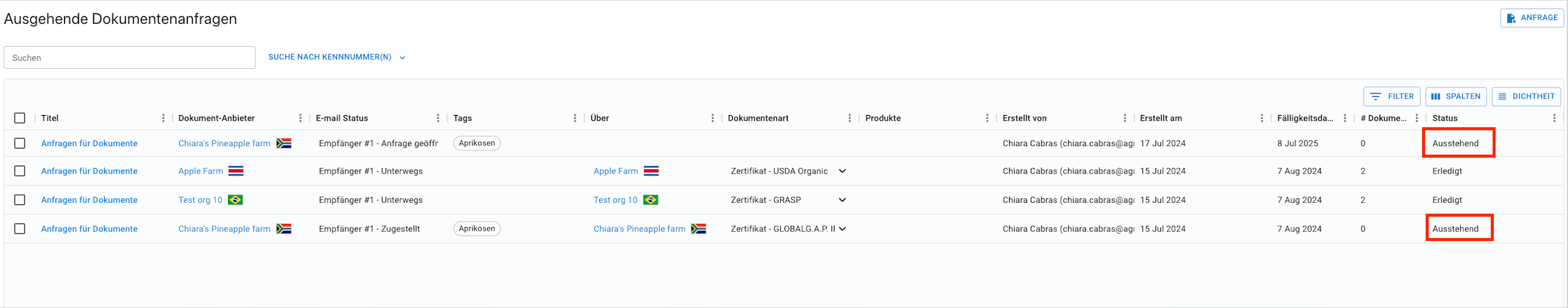Image resolution: width=1568 pixels, height=308 pixels.
Task: Open Titel column three-dot menu
Action: pyautogui.click(x=163, y=118)
